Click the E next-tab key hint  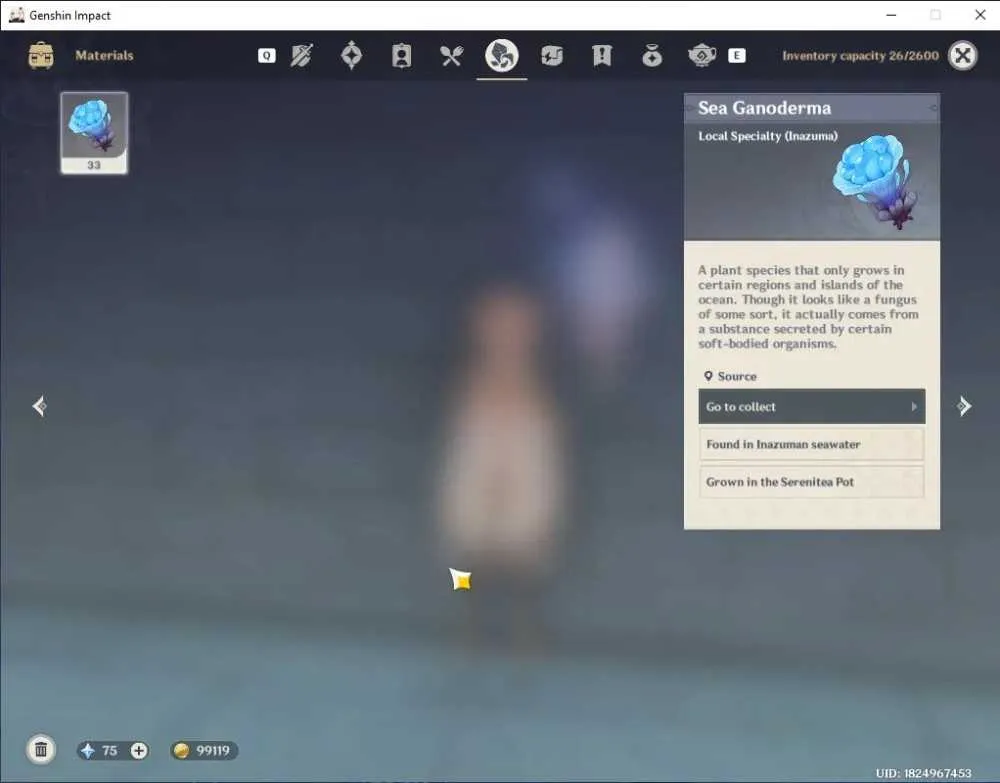737,55
